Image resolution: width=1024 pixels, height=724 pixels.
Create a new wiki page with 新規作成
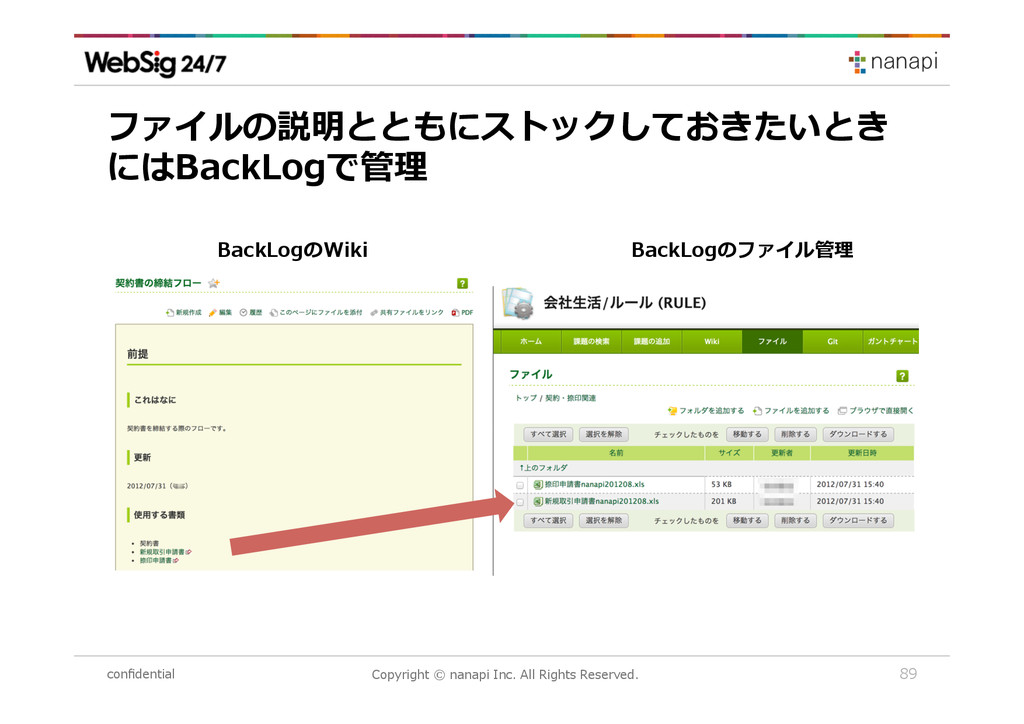(184, 313)
